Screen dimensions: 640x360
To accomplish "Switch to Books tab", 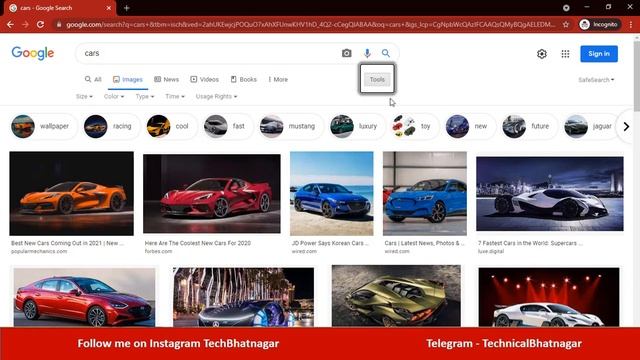I will (244, 79).
